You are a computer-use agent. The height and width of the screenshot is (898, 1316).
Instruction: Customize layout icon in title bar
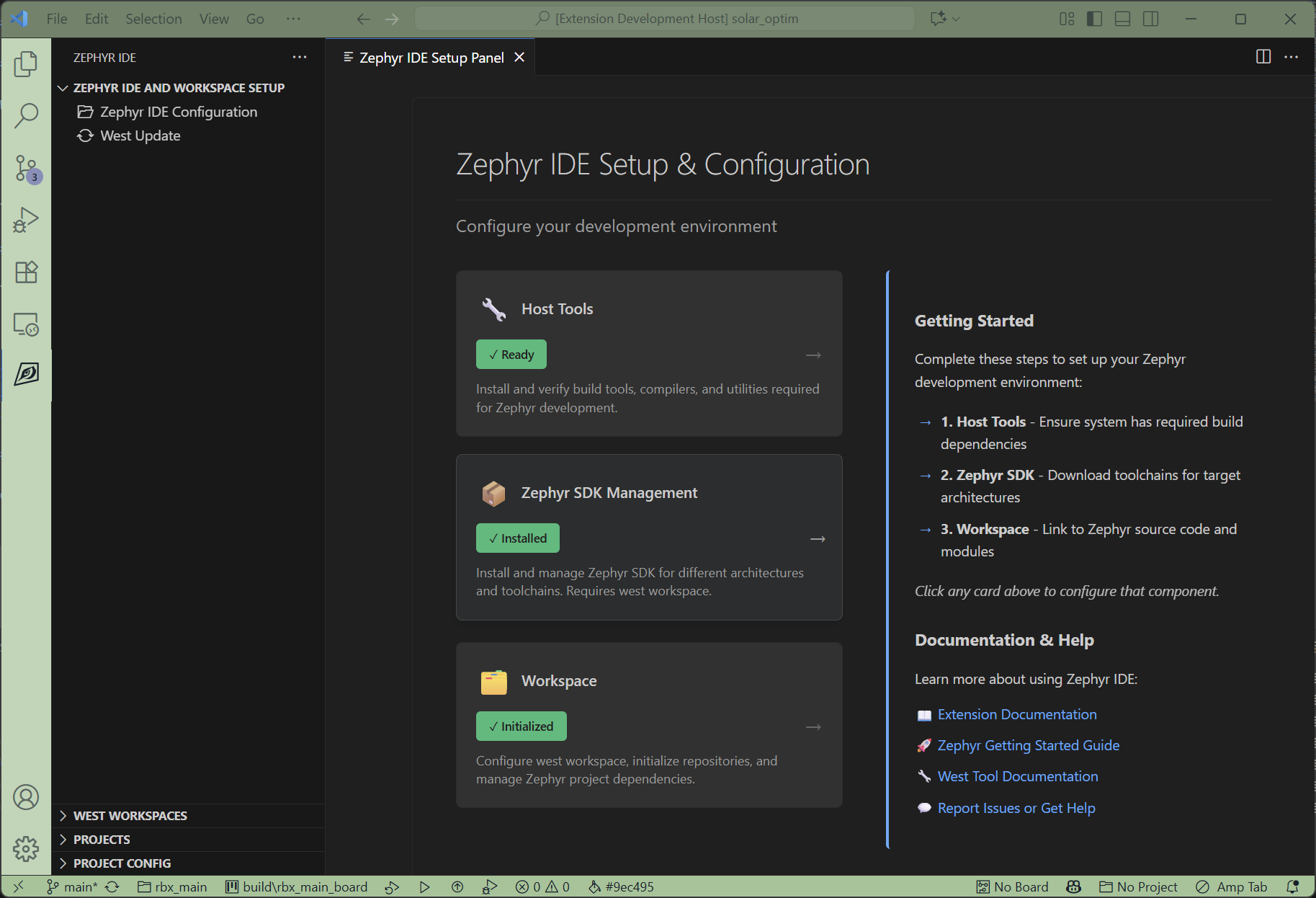pyautogui.click(x=1067, y=19)
